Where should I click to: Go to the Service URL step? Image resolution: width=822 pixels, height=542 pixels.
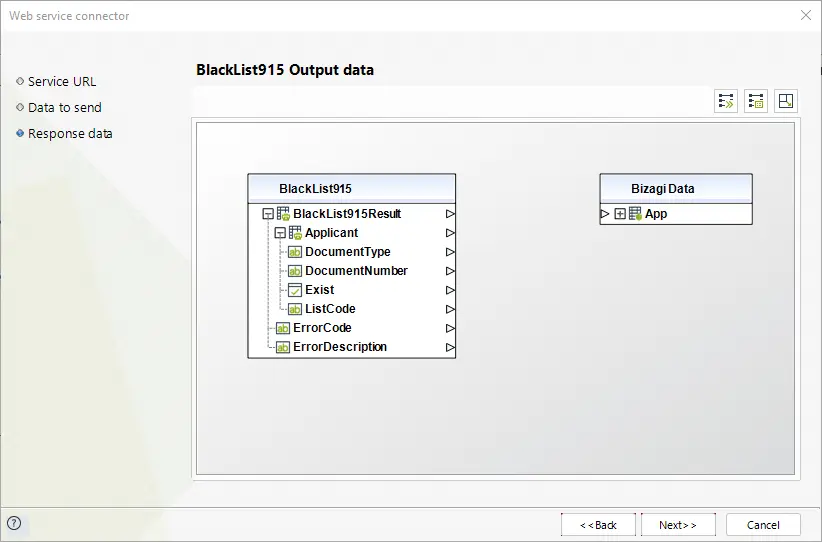pyautogui.click(x=56, y=81)
